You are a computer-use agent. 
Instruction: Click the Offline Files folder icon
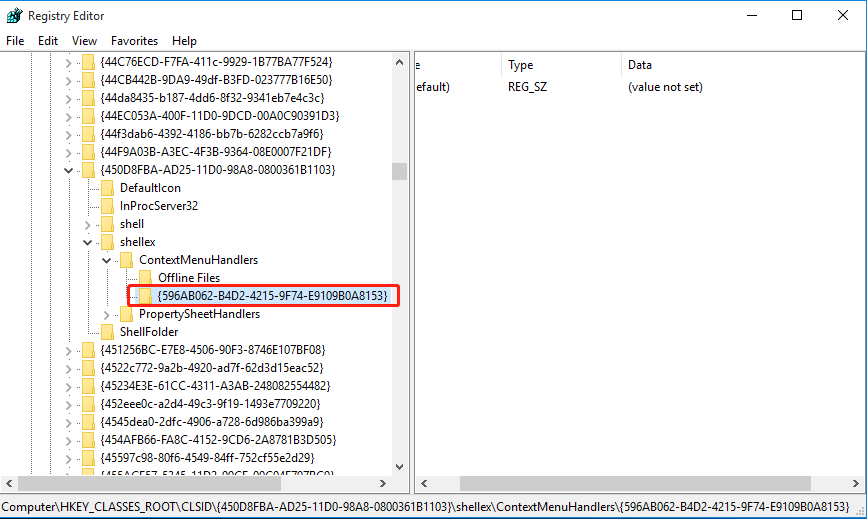145,278
